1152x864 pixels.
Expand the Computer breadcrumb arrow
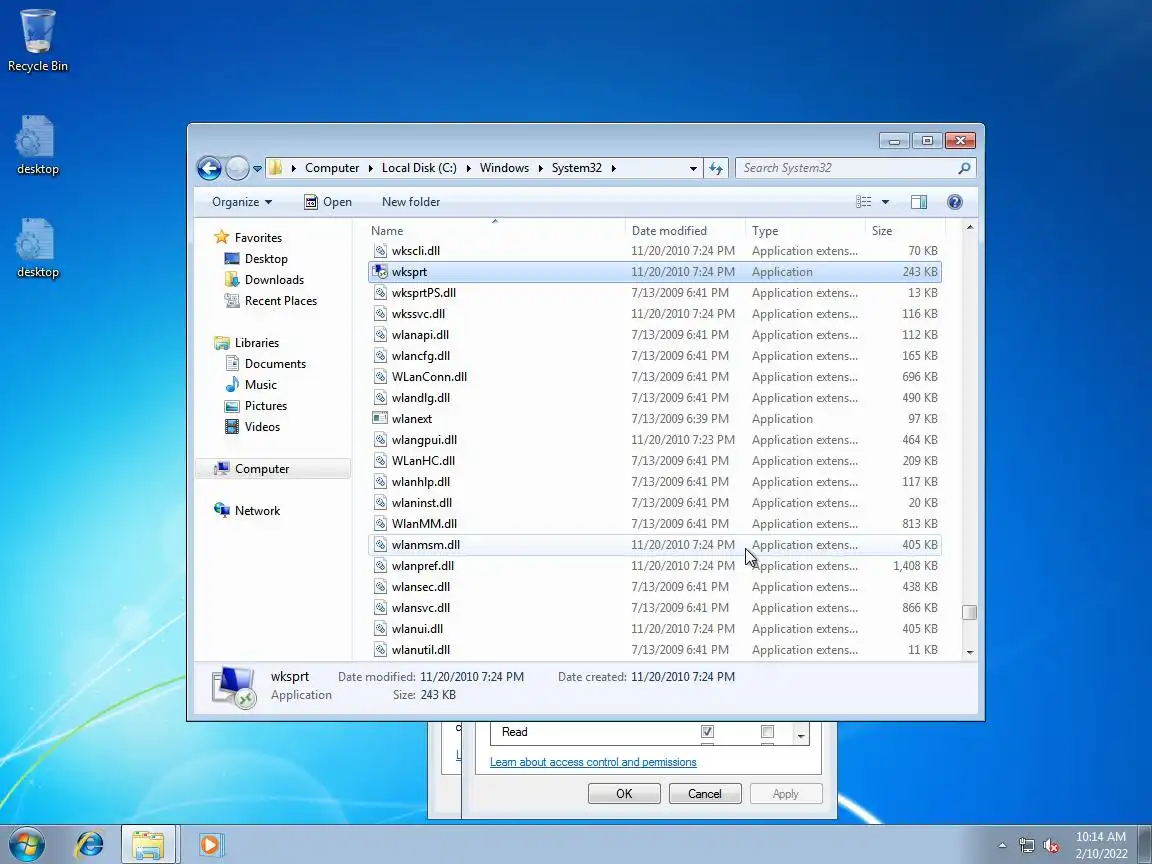click(x=370, y=168)
